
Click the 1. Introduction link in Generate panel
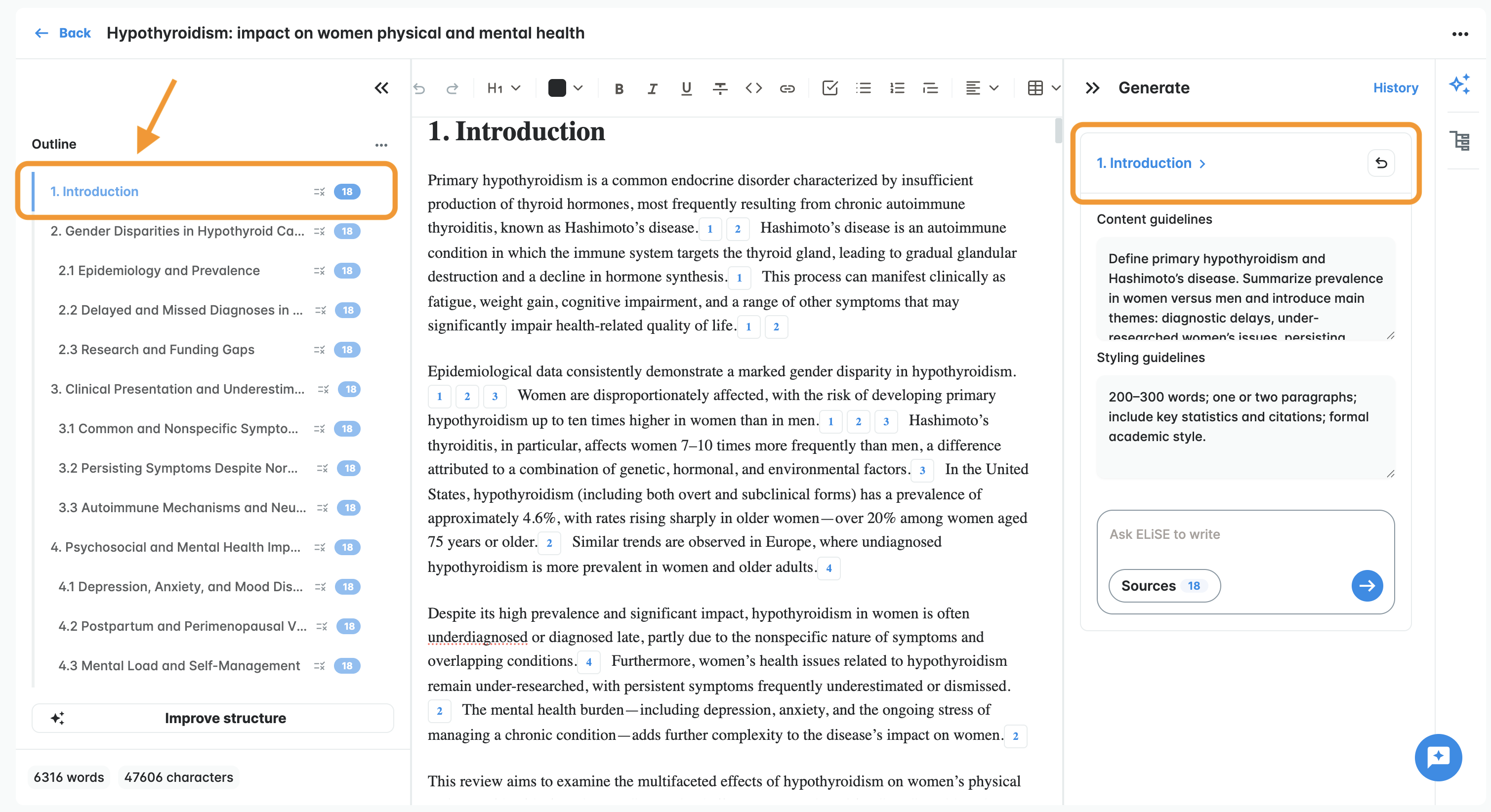(x=1144, y=163)
